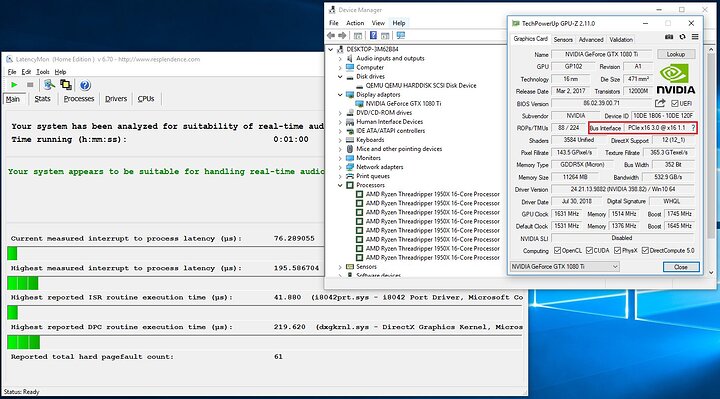The width and height of the screenshot is (720, 399).
Task: Scan for hardware changes via the monitor icon
Action: click(x=401, y=35)
